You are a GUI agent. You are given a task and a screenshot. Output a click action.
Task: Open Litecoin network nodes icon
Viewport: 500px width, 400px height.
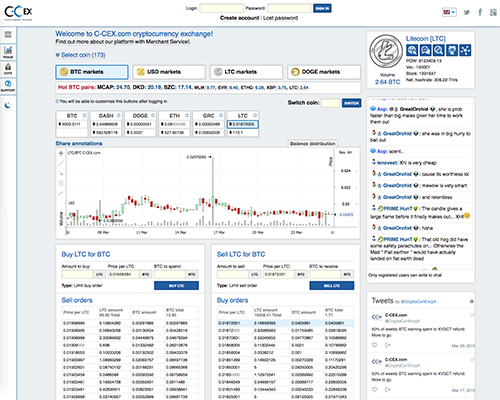coord(465,50)
